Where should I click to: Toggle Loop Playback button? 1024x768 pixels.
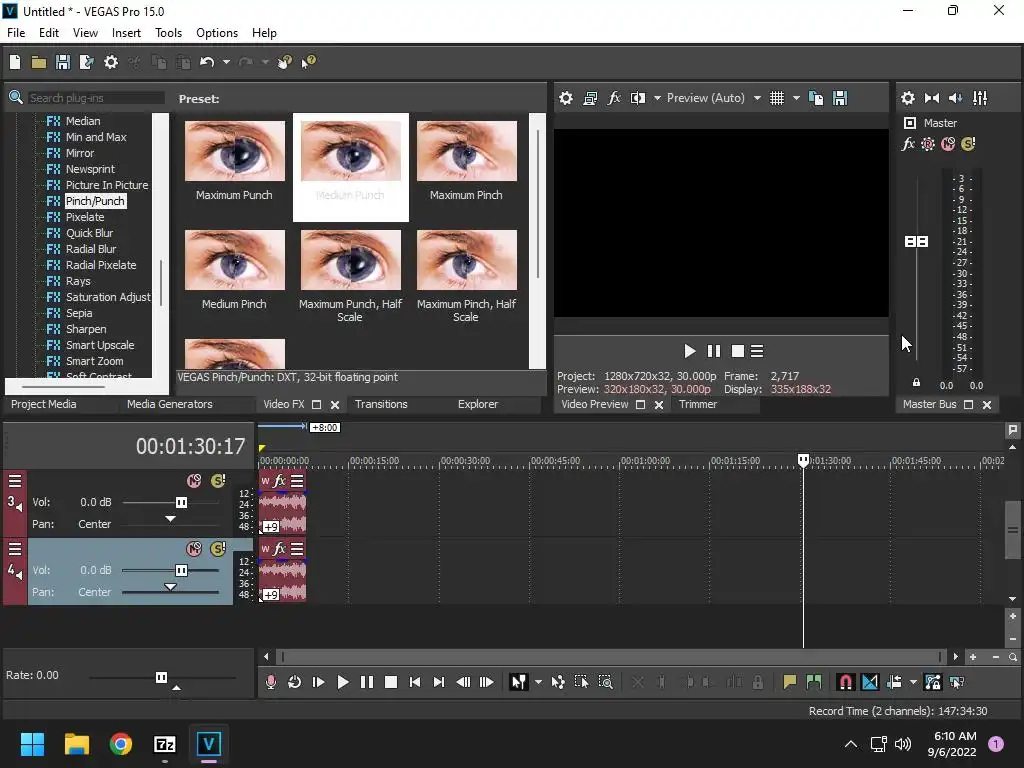click(x=295, y=682)
